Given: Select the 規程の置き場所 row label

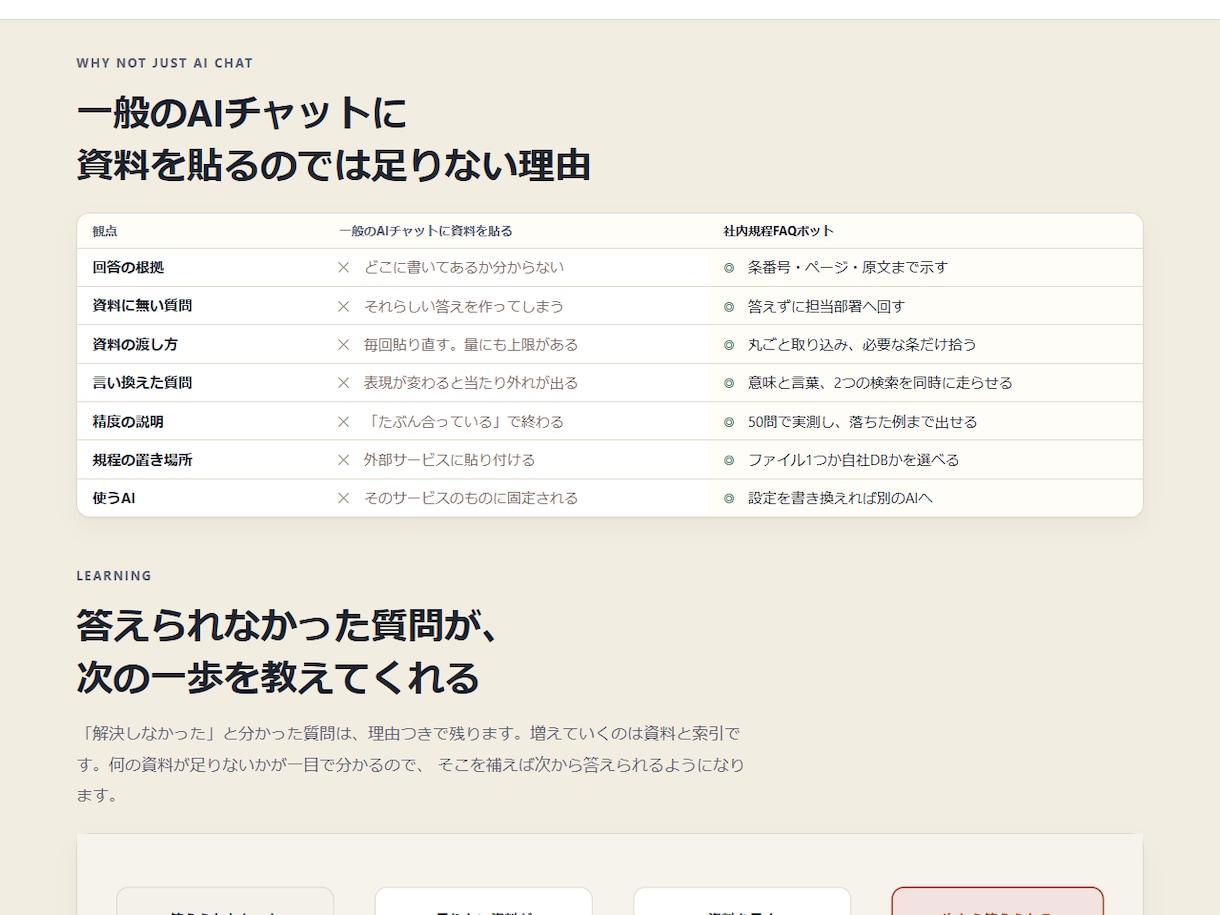Looking at the screenshot, I should coord(142,460).
